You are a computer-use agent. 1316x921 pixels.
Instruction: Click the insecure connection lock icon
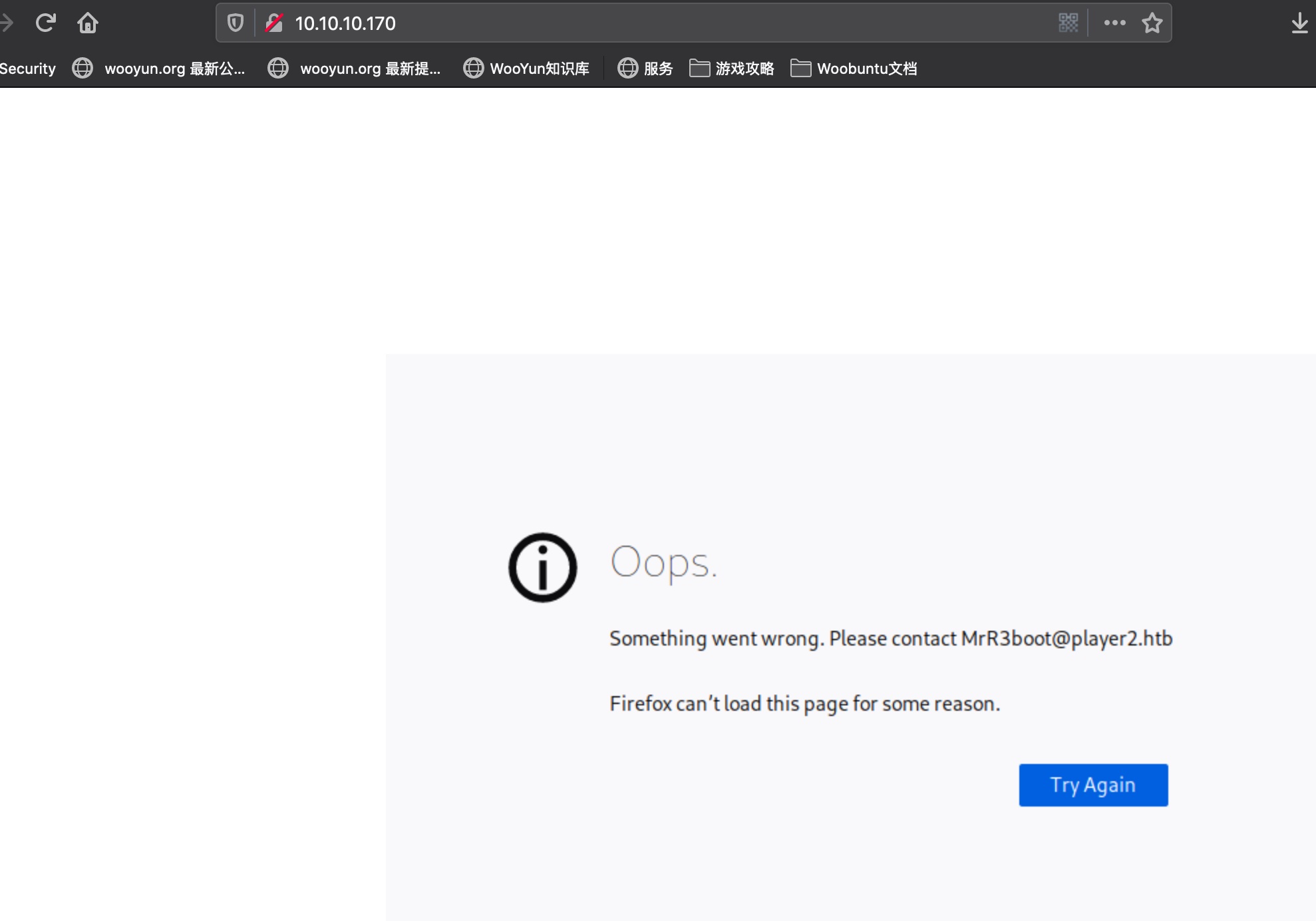(x=274, y=23)
